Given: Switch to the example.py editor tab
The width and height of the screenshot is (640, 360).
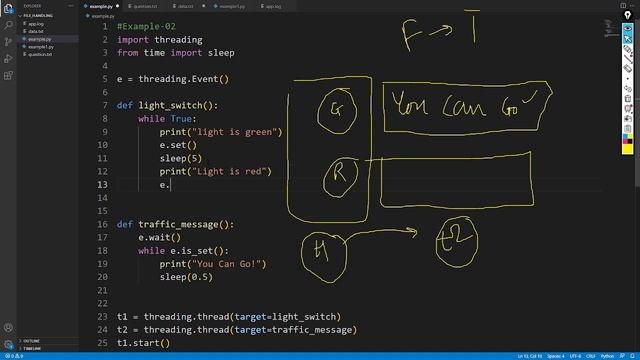Looking at the screenshot, I should tap(100, 6).
